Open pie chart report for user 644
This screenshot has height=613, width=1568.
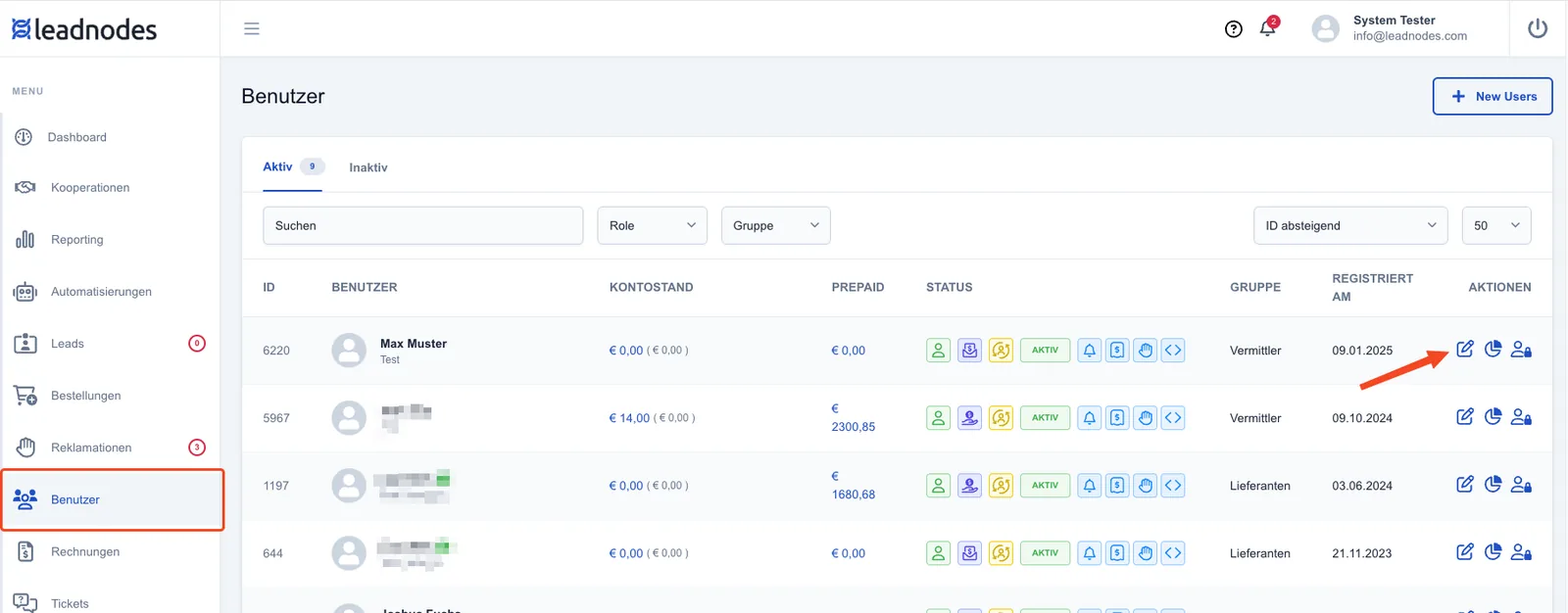coord(1493,551)
